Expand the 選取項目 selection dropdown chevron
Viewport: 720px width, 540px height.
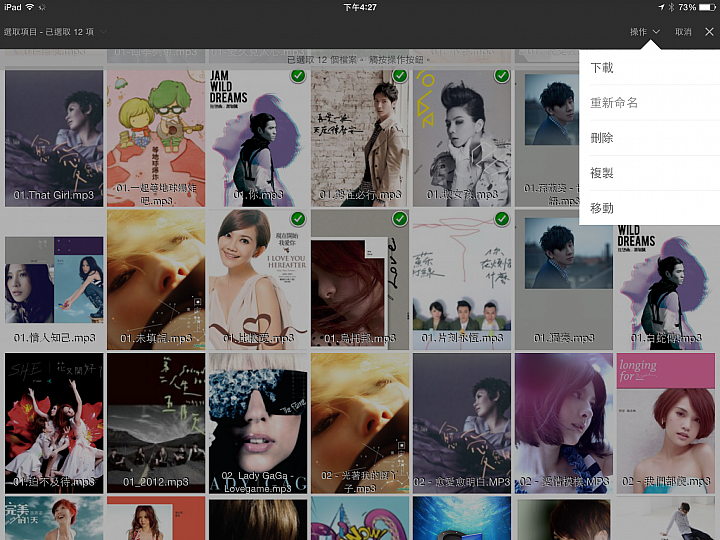104,32
